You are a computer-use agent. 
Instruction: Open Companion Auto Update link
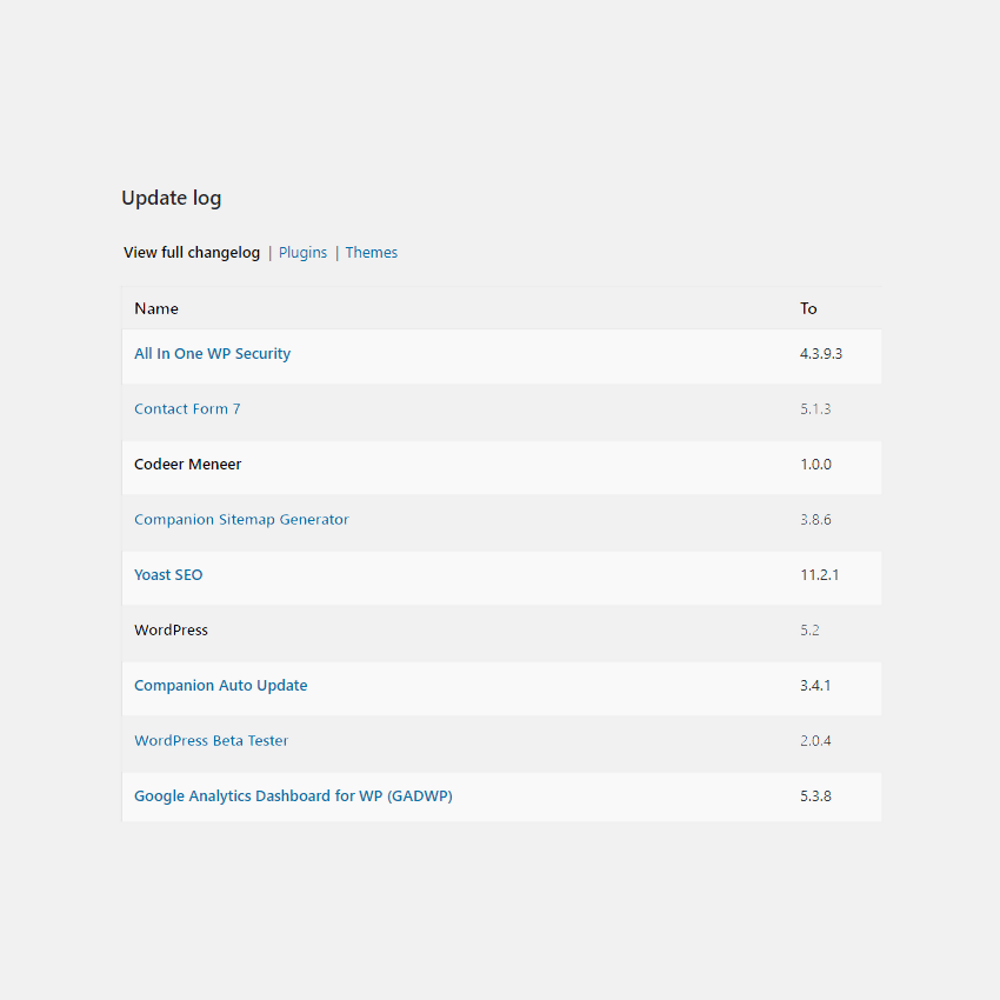pos(220,686)
